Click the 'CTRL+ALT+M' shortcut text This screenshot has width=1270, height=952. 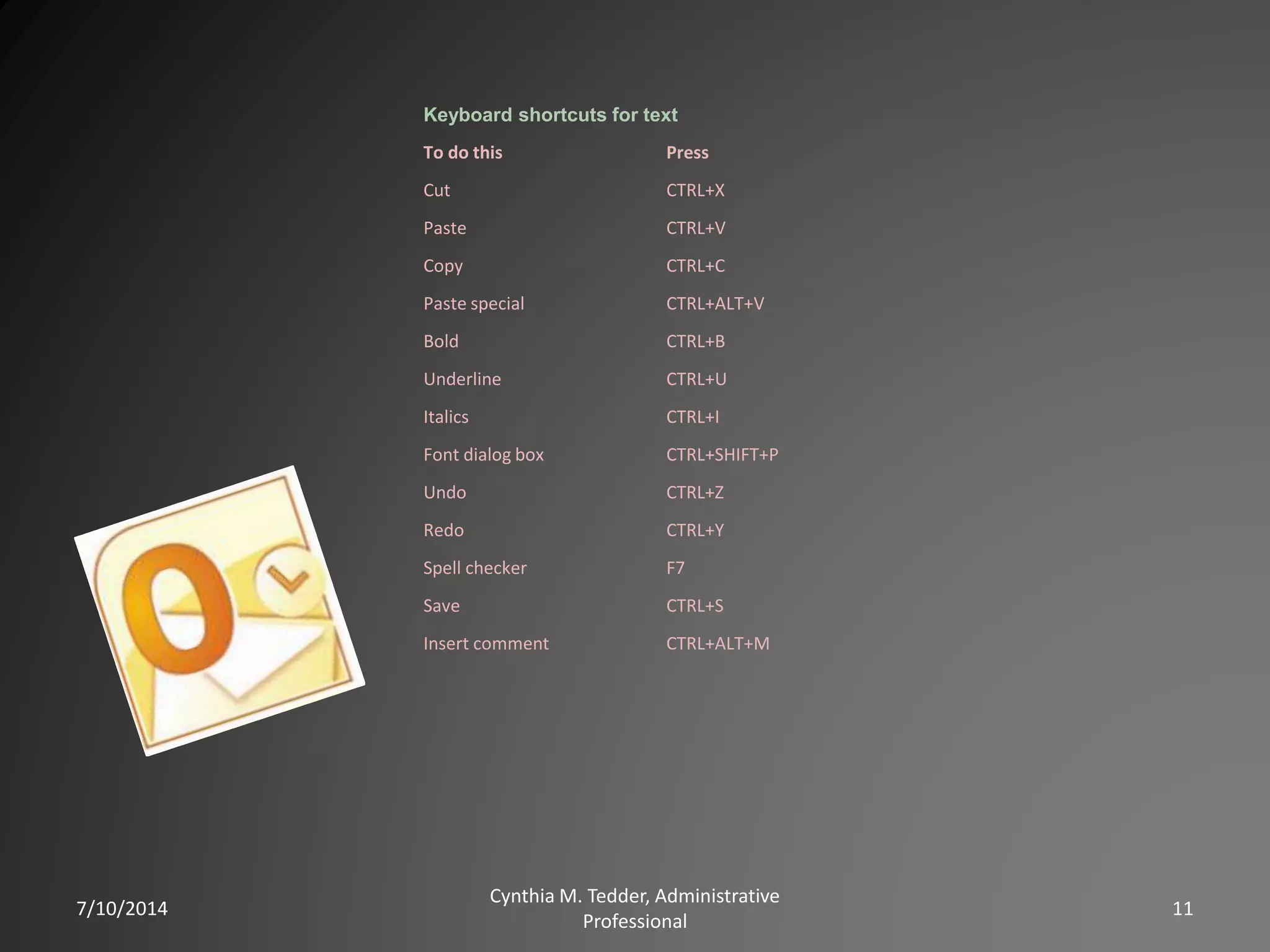tap(718, 644)
